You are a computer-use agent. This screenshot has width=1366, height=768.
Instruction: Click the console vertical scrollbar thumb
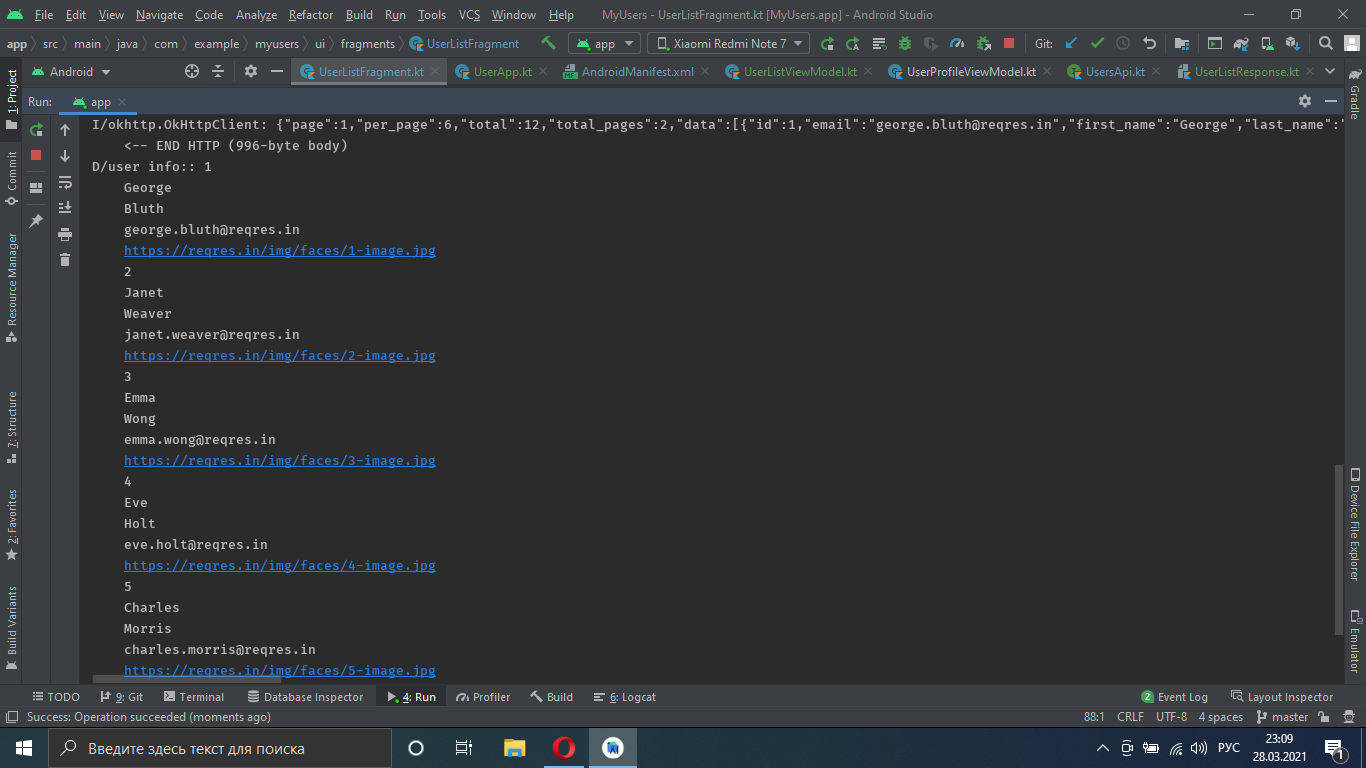pos(1339,549)
